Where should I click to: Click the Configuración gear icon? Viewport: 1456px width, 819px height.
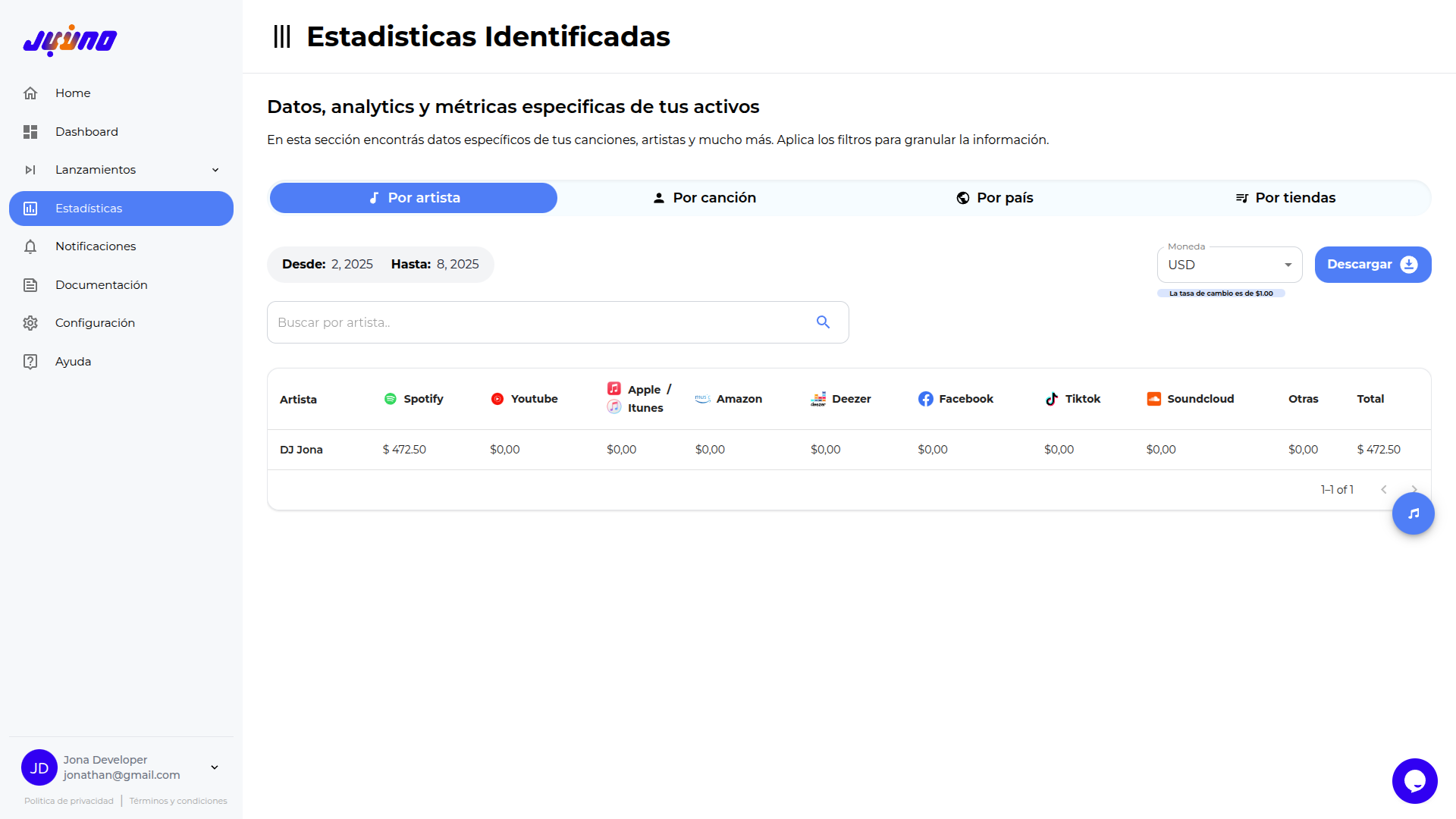[30, 323]
